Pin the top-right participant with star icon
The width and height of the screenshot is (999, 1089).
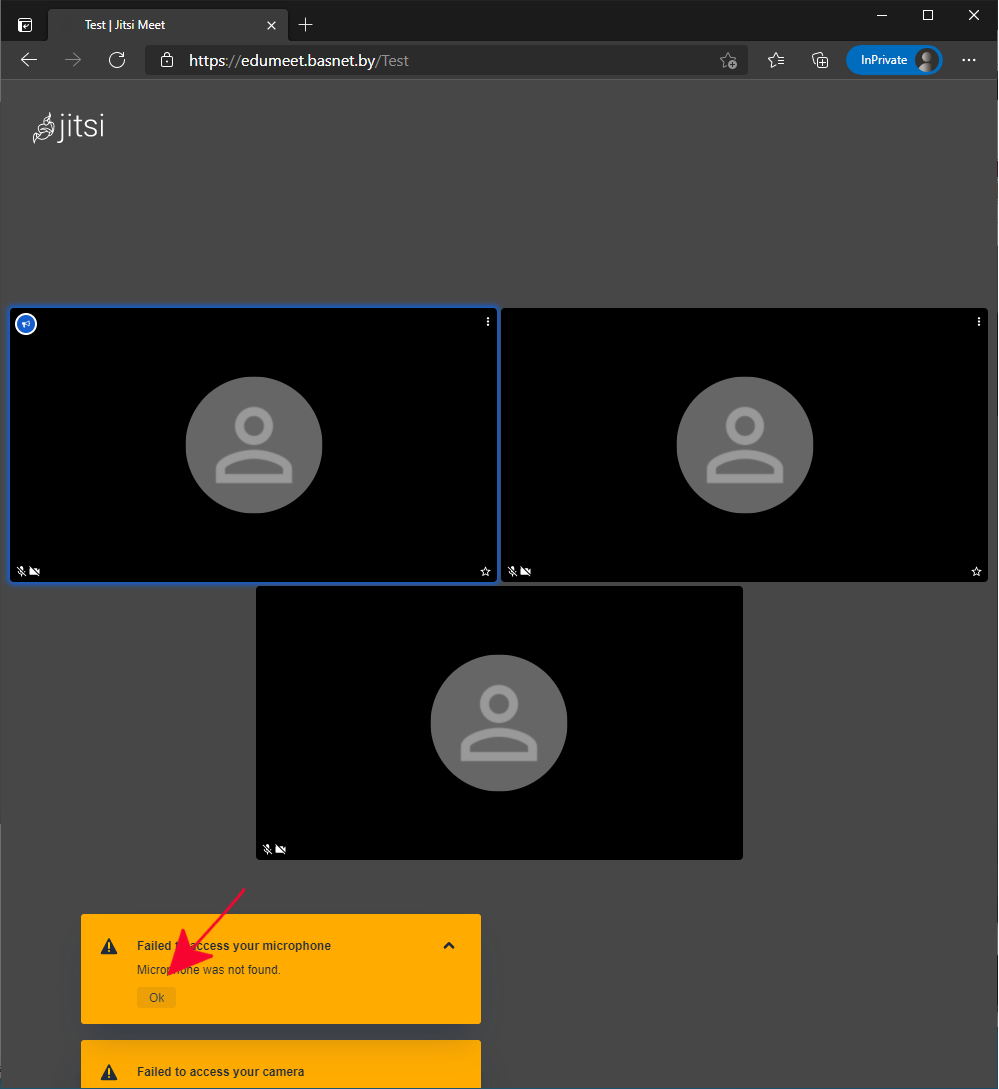coord(977,572)
